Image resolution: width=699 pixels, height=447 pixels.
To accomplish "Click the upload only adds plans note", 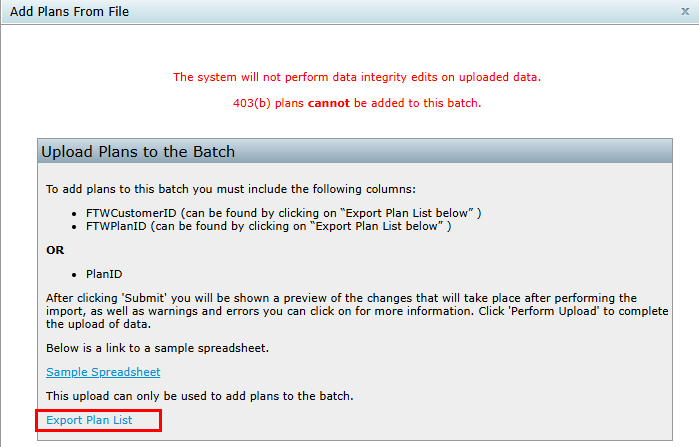I will (200, 396).
